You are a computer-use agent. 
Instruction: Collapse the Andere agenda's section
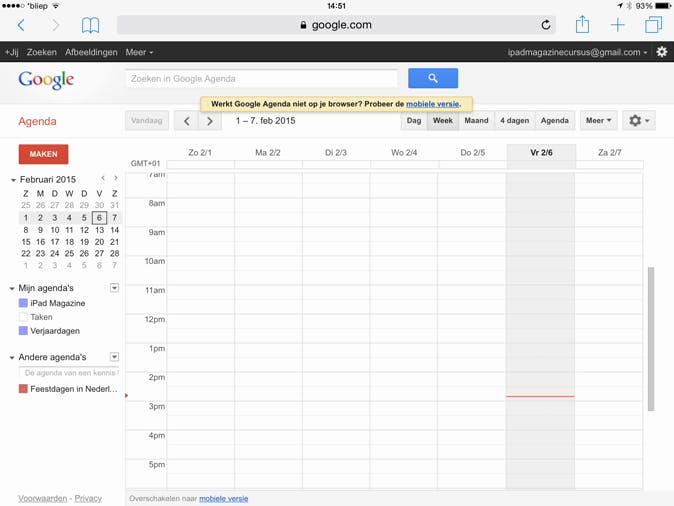[x=12, y=358]
